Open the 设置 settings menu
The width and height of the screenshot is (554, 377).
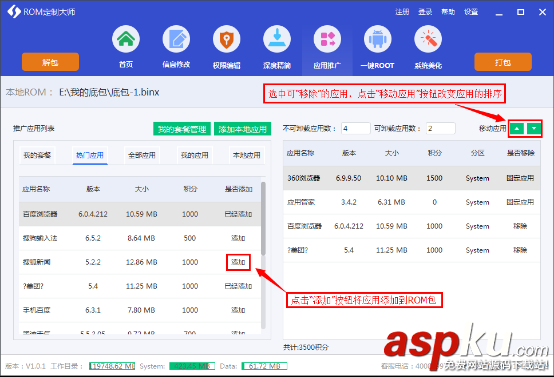[x=471, y=12]
